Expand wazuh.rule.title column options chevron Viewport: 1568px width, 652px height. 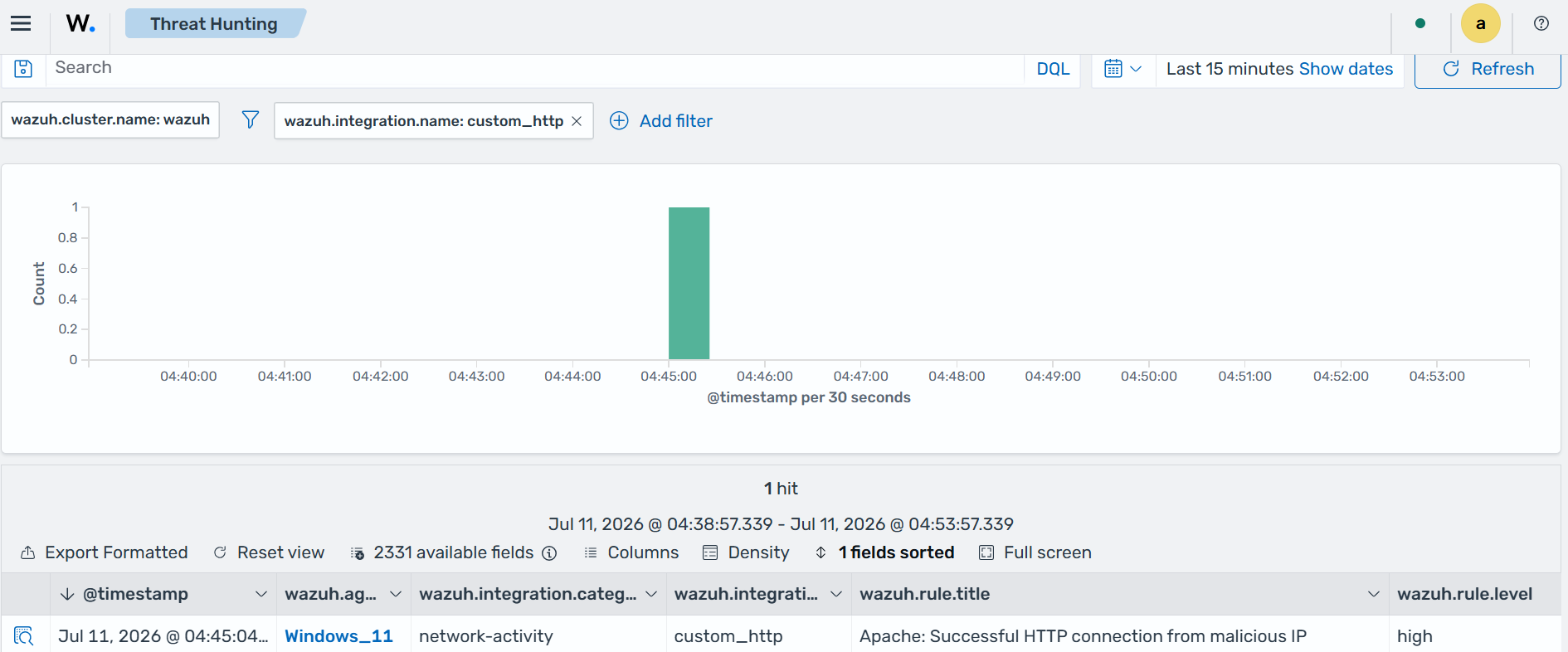tap(1373, 594)
